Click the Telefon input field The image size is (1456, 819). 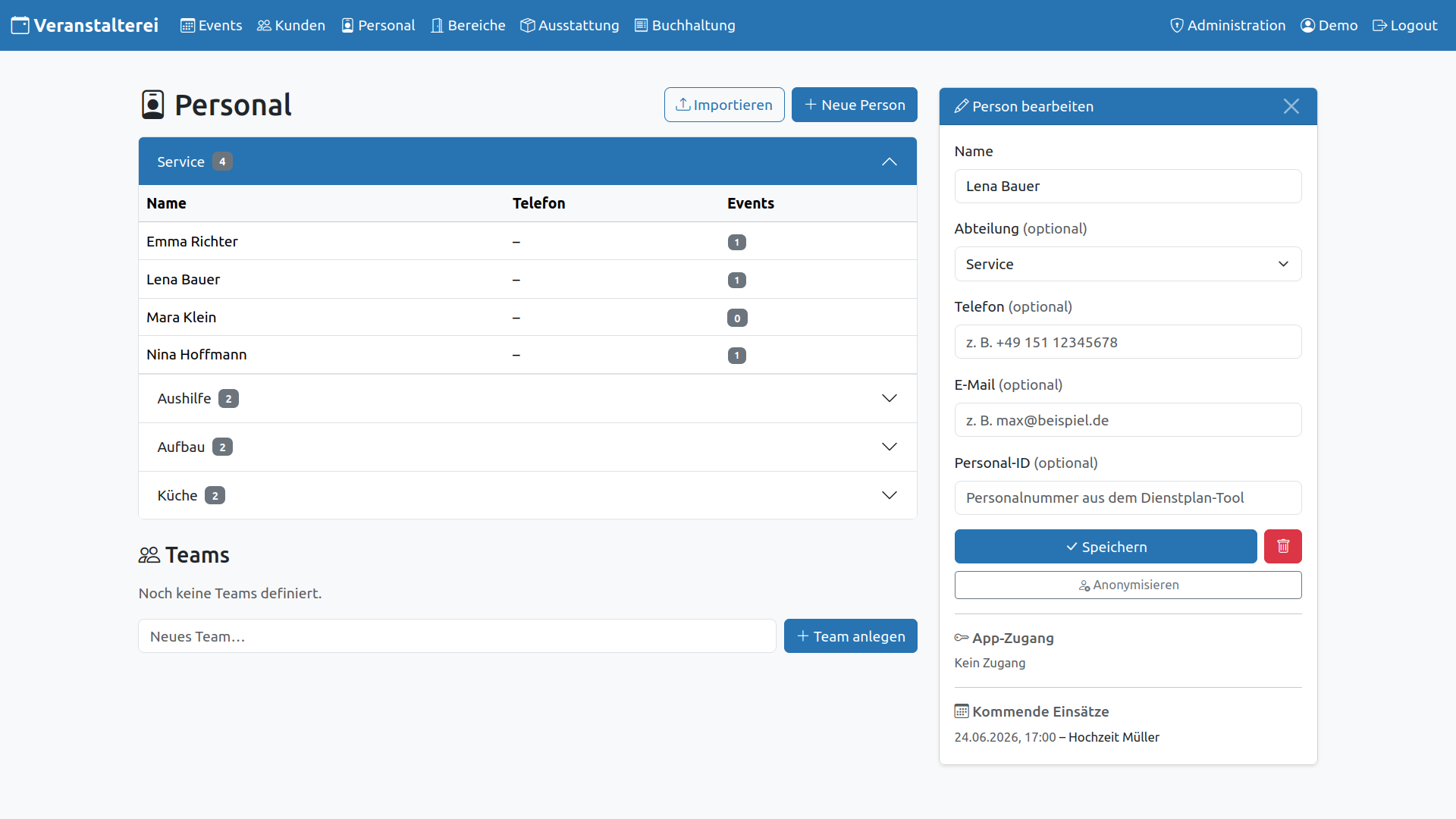tap(1128, 342)
